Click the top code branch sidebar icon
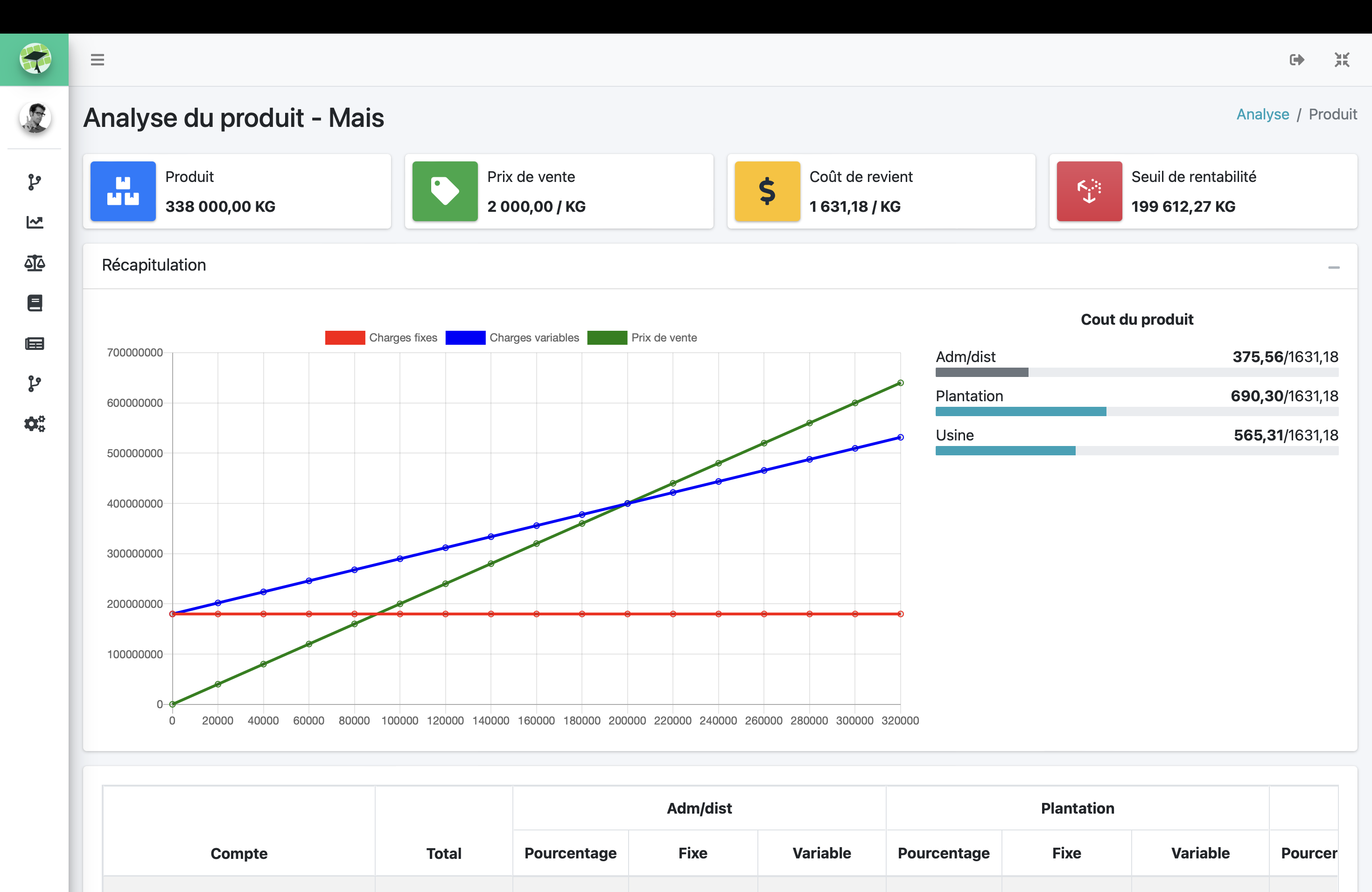The width and height of the screenshot is (1372, 892). [x=35, y=182]
